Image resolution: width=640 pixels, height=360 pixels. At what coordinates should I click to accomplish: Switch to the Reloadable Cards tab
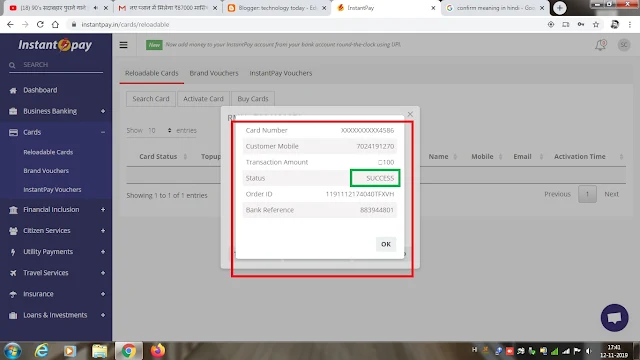pos(151,73)
